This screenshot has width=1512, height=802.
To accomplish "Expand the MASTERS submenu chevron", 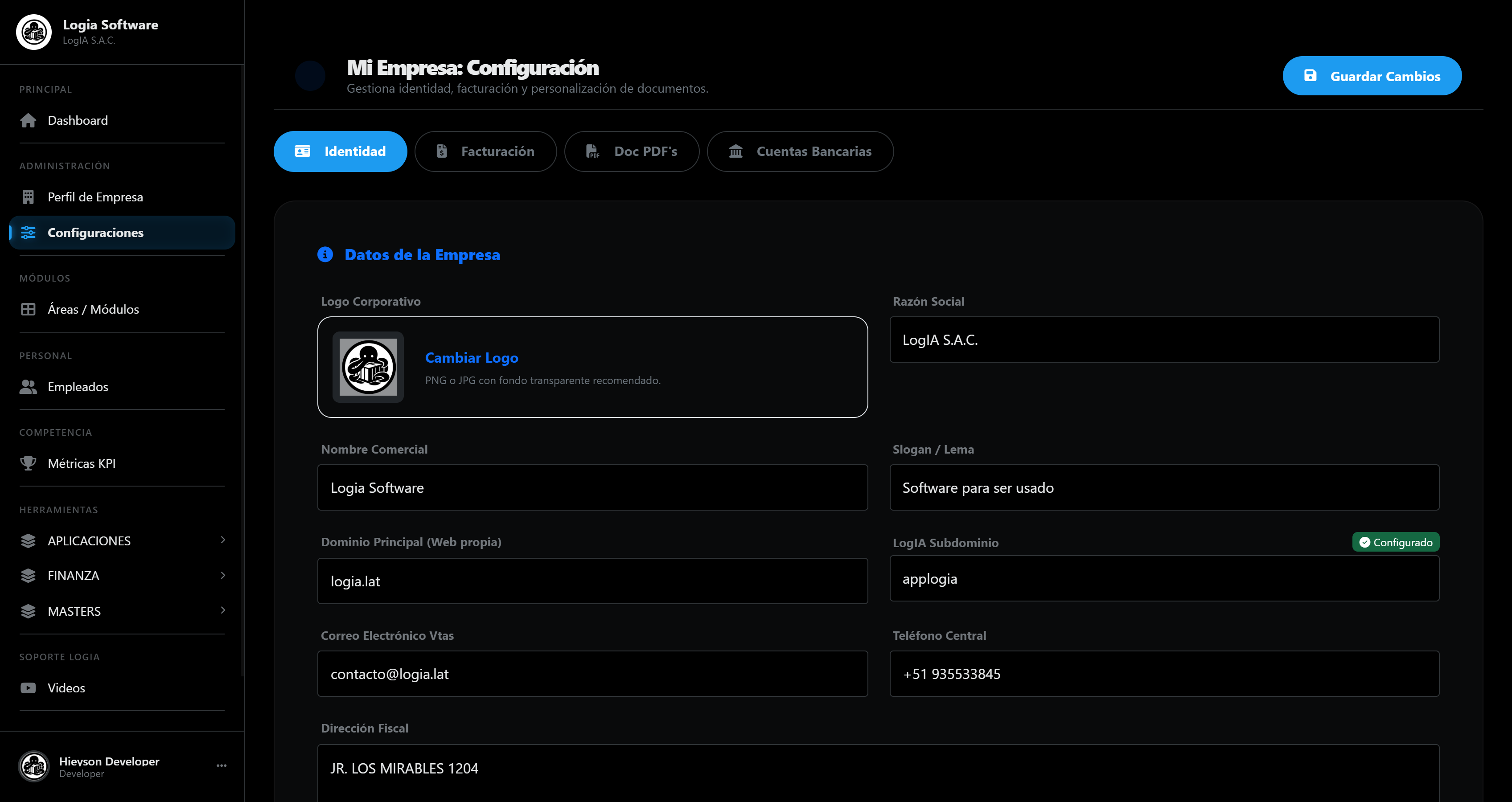I will tap(223, 610).
